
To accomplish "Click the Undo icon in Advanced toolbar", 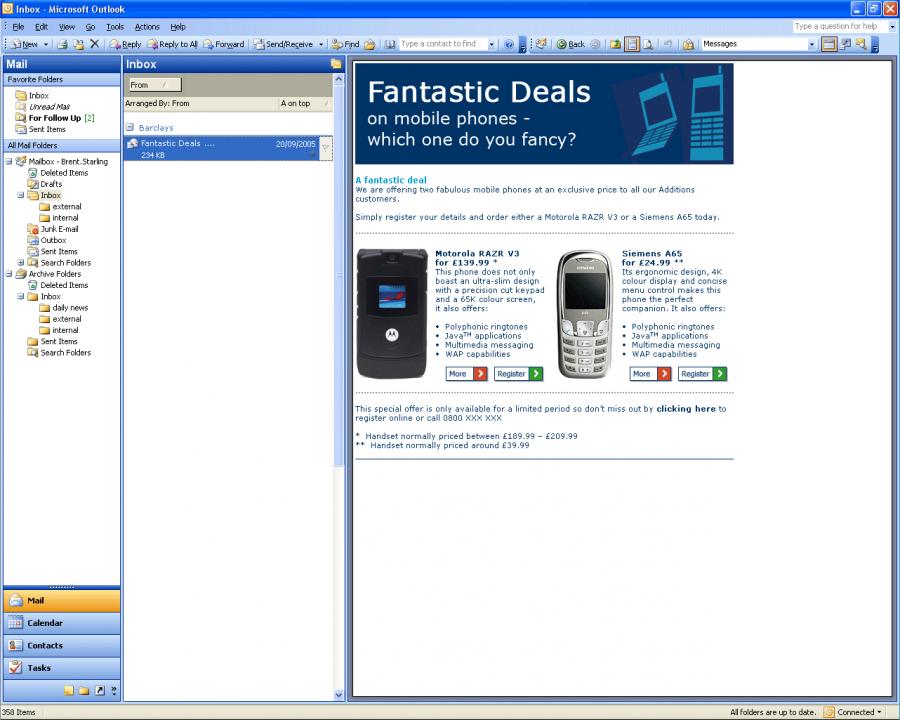I will tap(668, 44).
